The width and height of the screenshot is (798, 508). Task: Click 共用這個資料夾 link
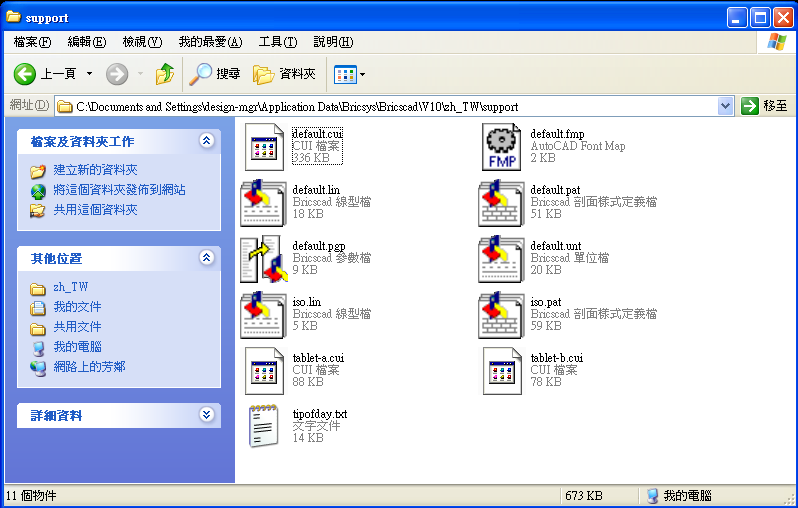click(95, 210)
